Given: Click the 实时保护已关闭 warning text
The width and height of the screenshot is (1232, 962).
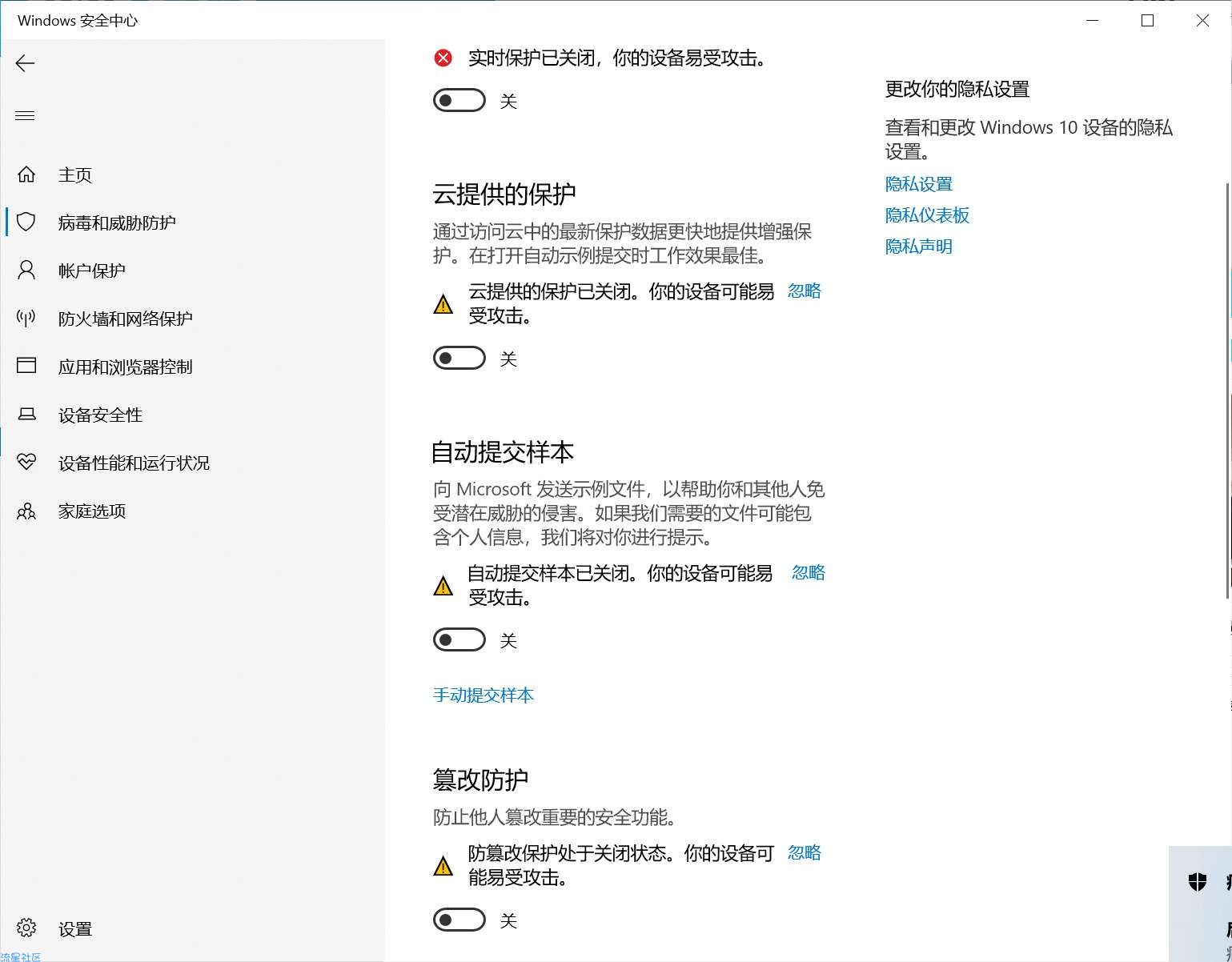Looking at the screenshot, I should coord(617,58).
